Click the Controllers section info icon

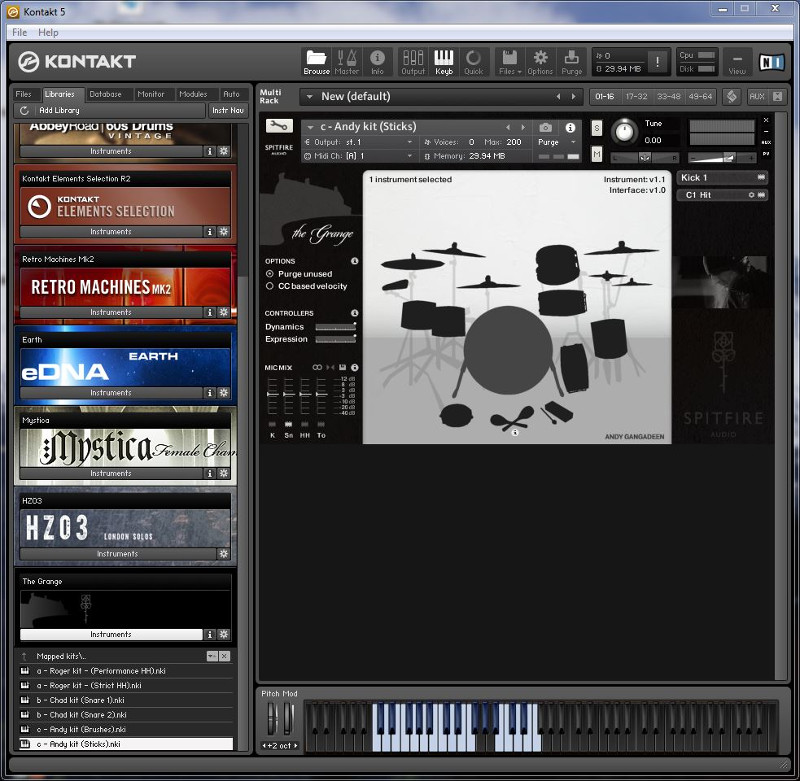point(355,313)
